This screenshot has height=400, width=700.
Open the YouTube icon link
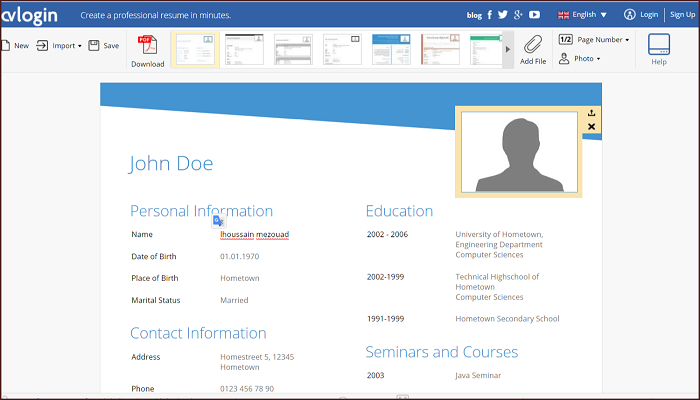point(535,15)
